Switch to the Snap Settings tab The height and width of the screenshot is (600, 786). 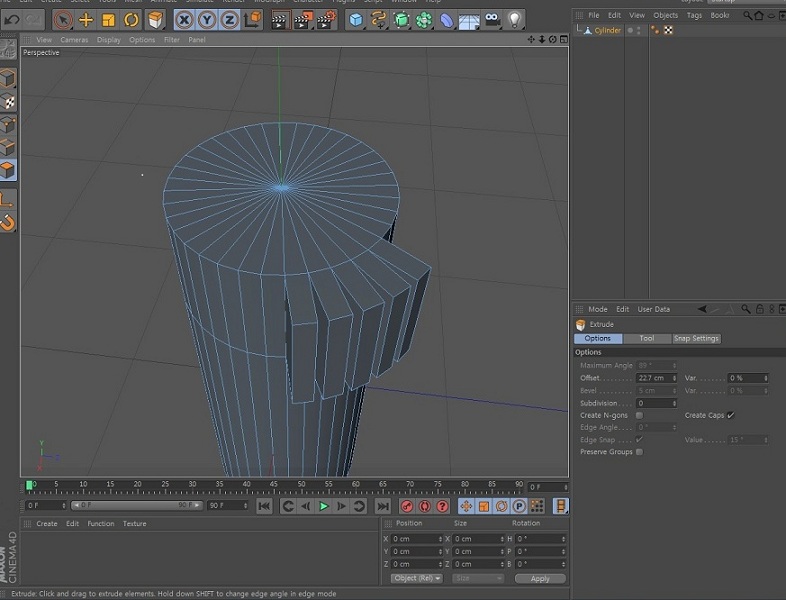(x=696, y=338)
